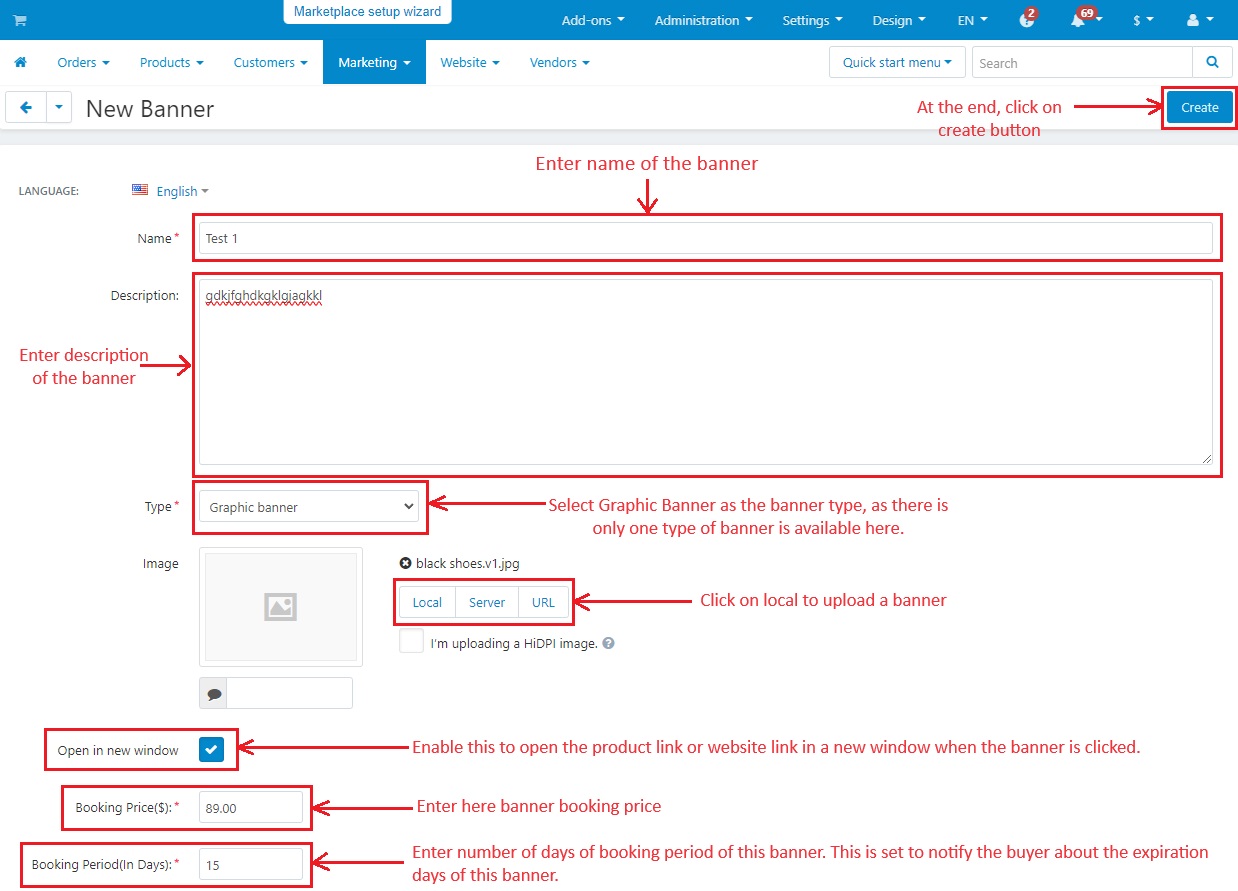Click the upgrade center icon with 2 badge
1238x891 pixels.
tap(1026, 20)
